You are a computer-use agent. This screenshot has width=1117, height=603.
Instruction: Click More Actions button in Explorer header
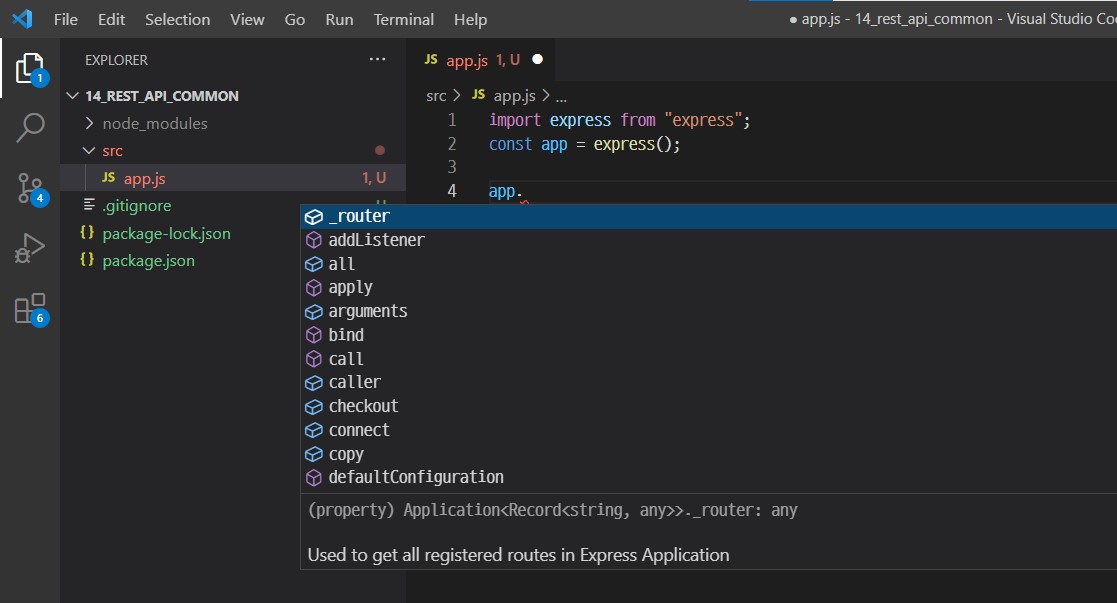[x=377, y=59]
